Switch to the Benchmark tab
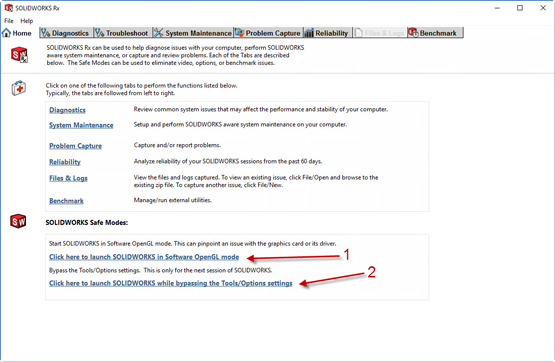 [435, 33]
